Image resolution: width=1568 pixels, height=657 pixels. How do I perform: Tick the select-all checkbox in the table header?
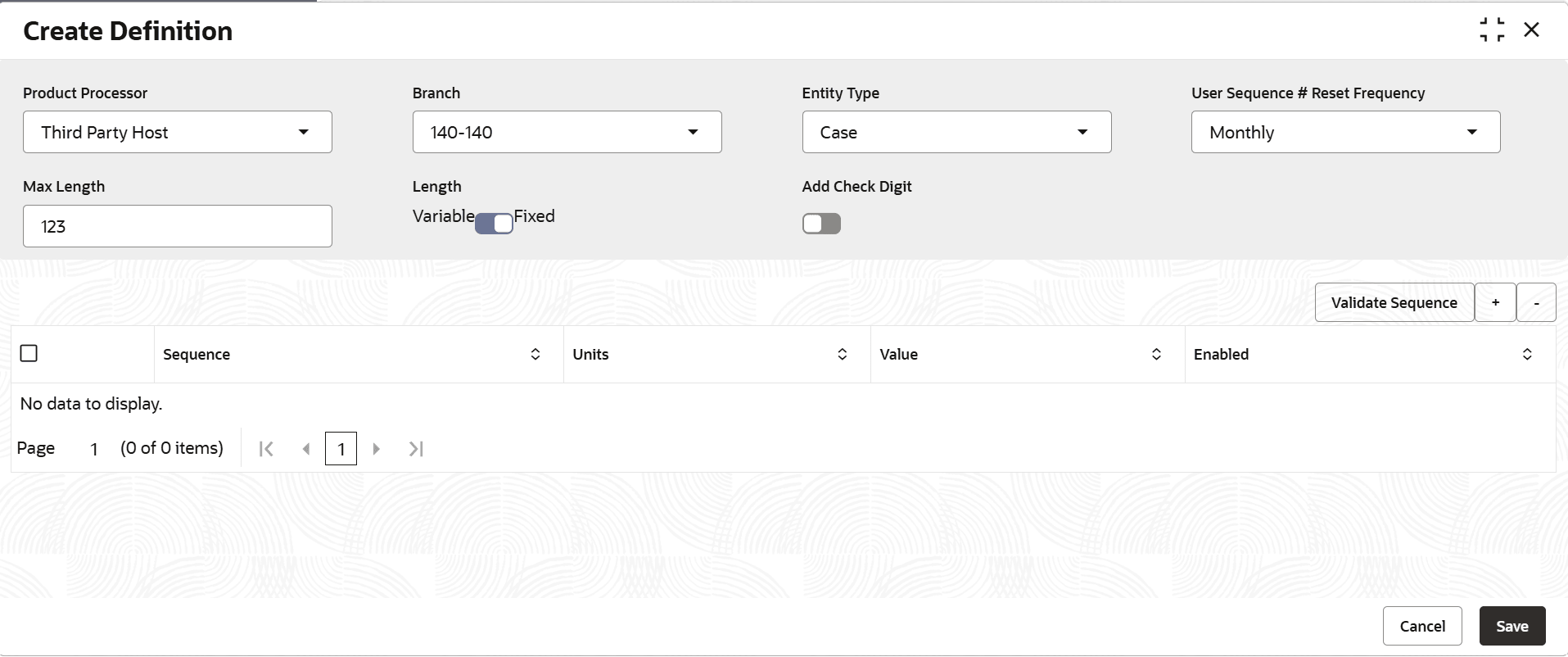[29, 353]
